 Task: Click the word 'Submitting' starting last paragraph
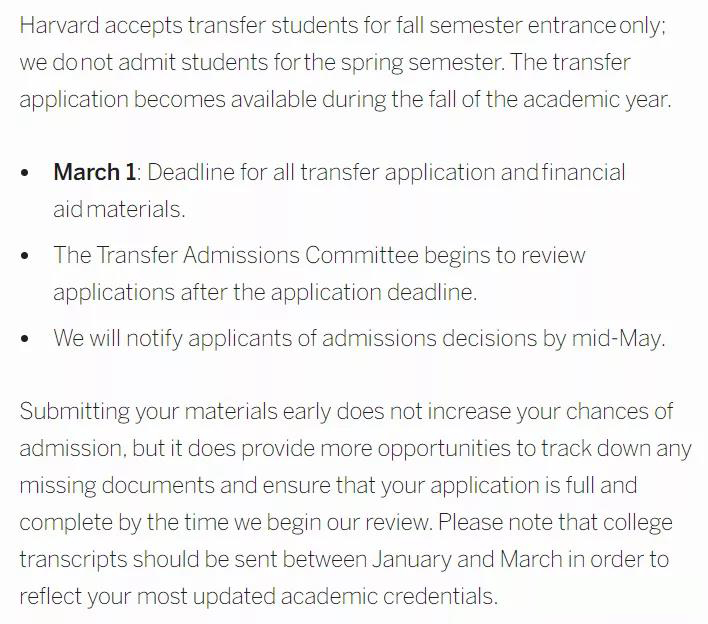[75, 412]
